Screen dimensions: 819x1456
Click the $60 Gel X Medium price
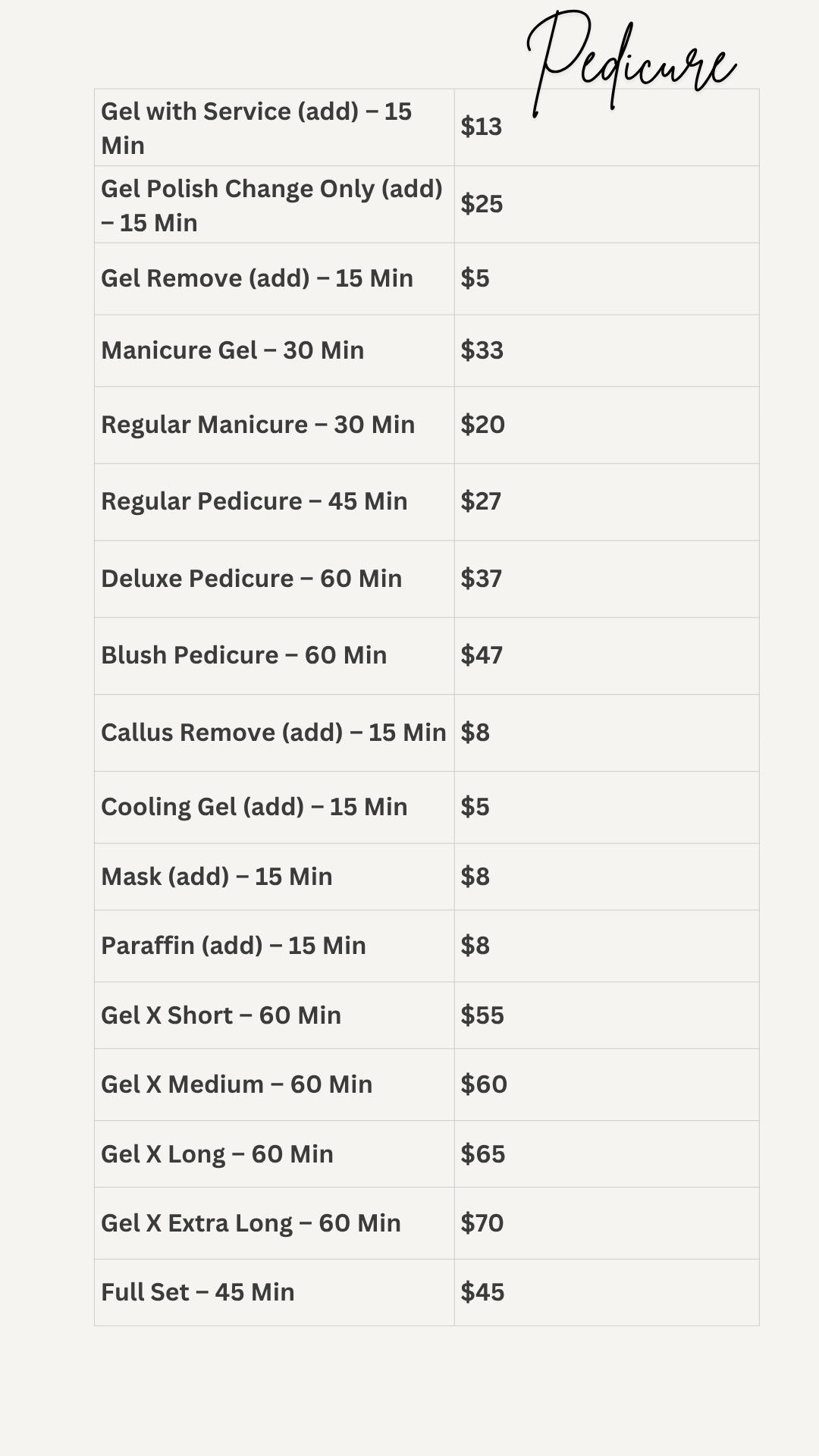(x=484, y=1084)
